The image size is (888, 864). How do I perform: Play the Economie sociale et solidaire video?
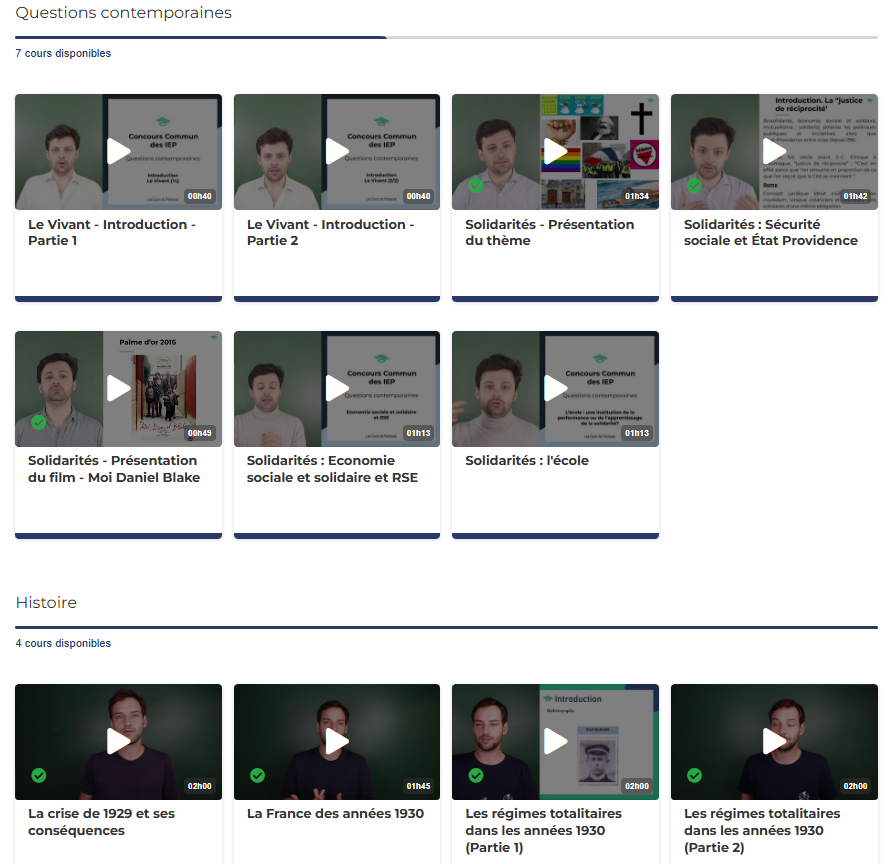pos(337,388)
